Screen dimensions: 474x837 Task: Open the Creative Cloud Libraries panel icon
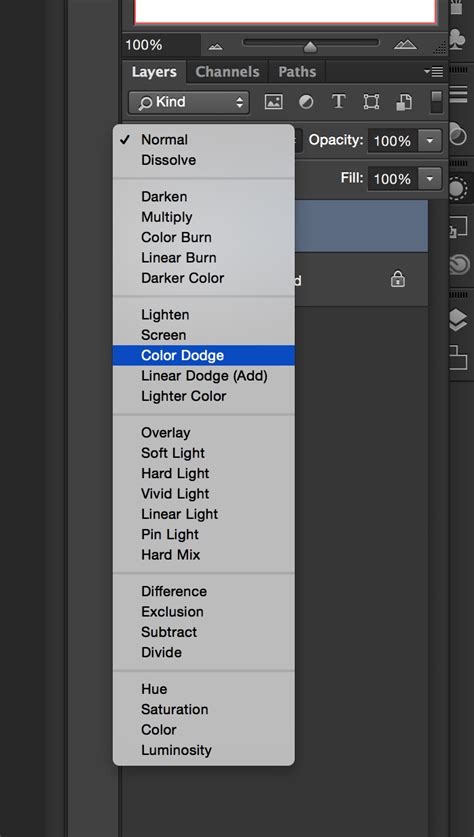point(459,264)
